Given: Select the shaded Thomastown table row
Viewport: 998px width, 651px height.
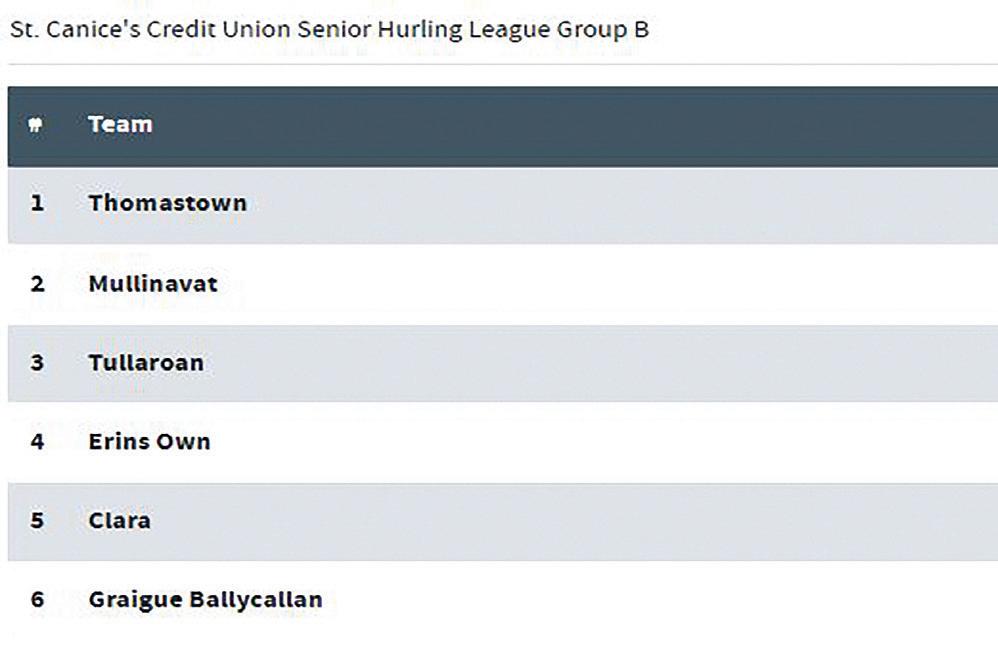Looking at the screenshot, I should 503,205.
